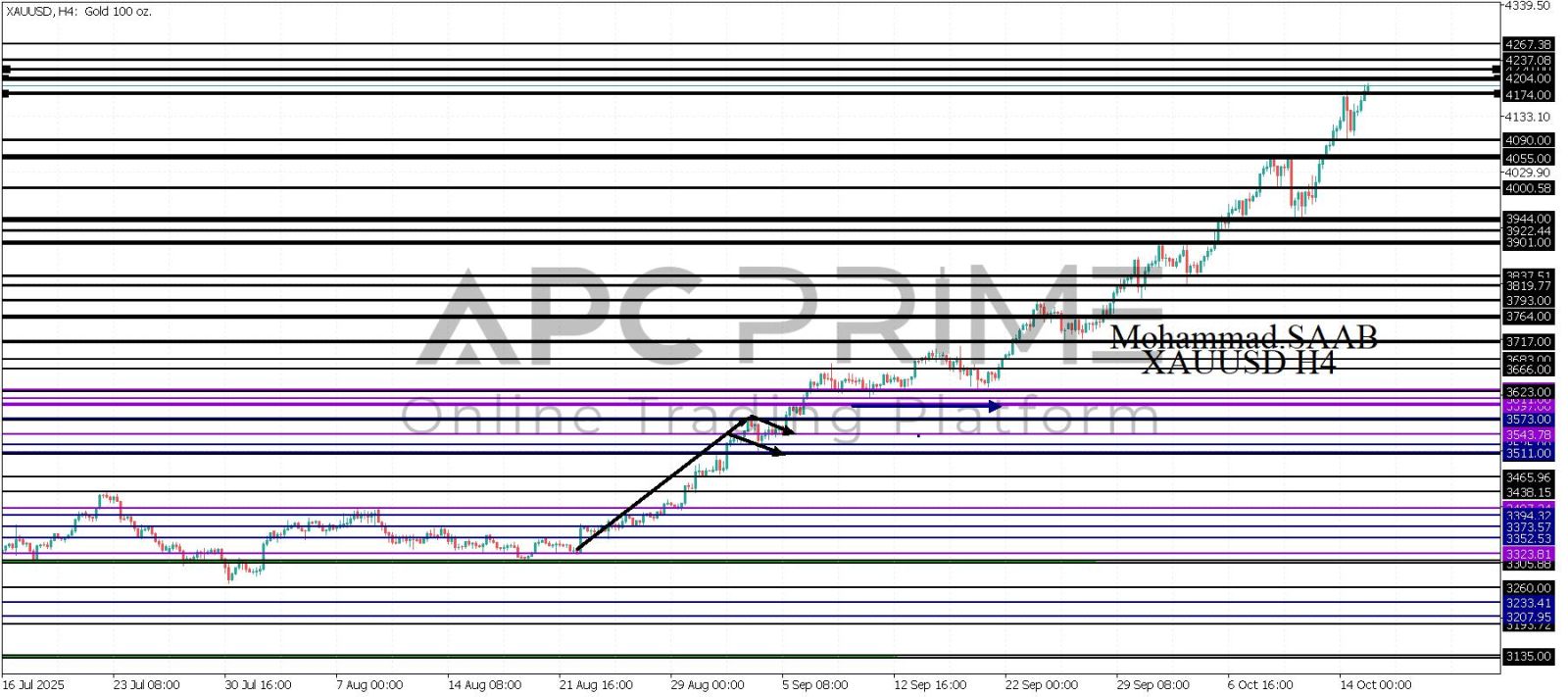Image resolution: width=1568 pixels, height=697 pixels.
Task: Select the 5 Sep 08:00 time label
Action: point(813,684)
